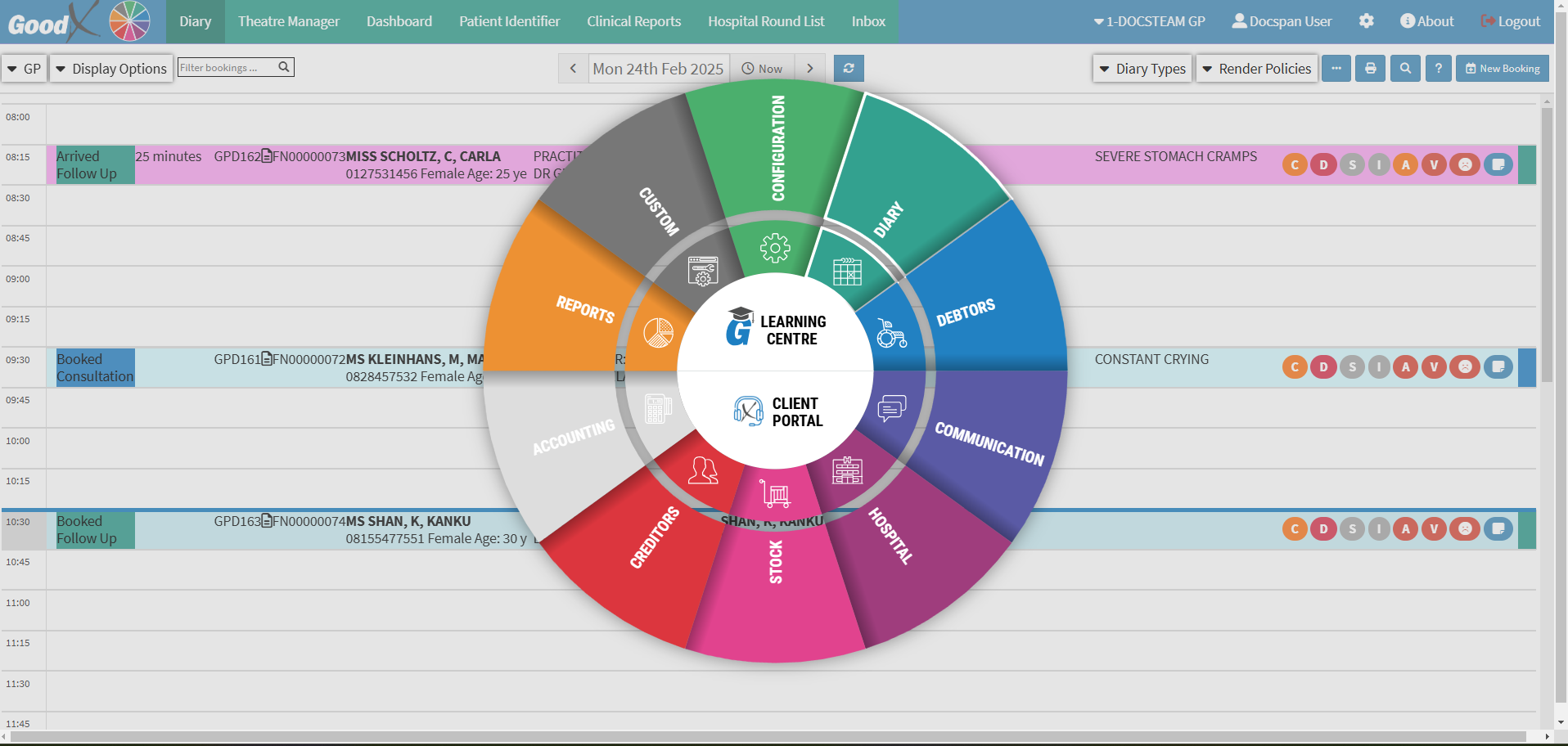Open the Clinical Reports tab
1568x746 pixels.
[x=633, y=21]
